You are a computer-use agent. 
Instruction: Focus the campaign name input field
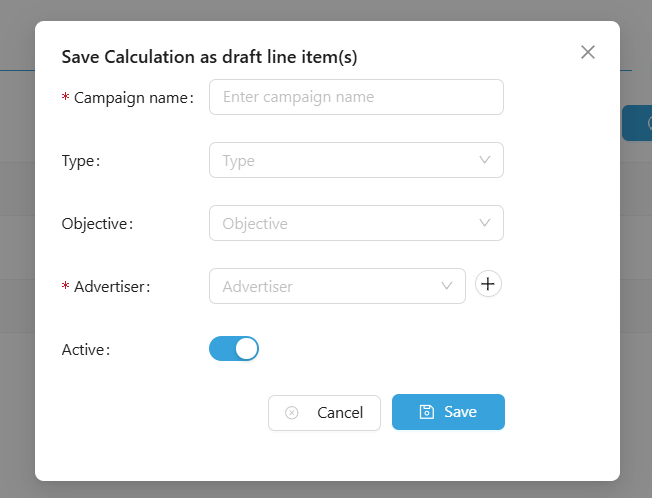coord(356,97)
